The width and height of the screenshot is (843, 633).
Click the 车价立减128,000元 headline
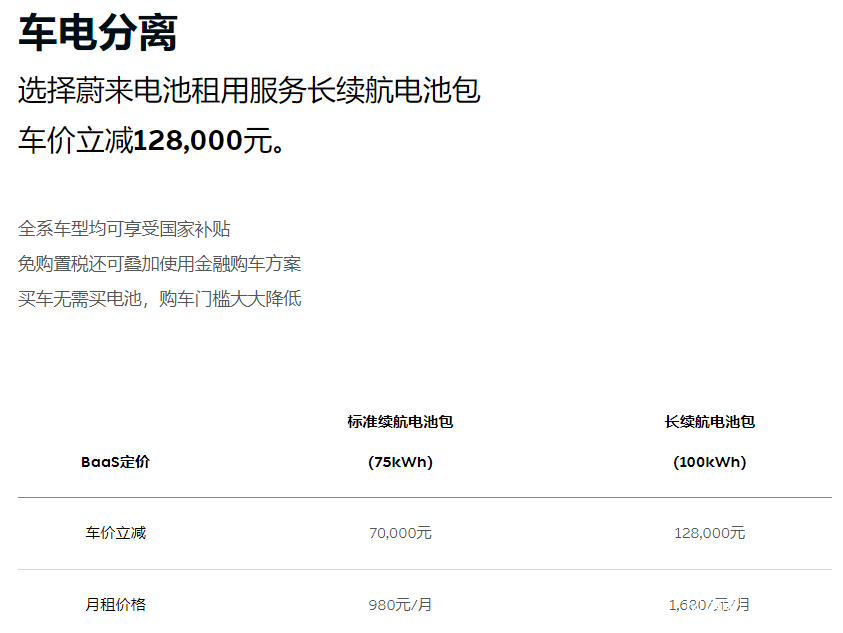pos(151,141)
